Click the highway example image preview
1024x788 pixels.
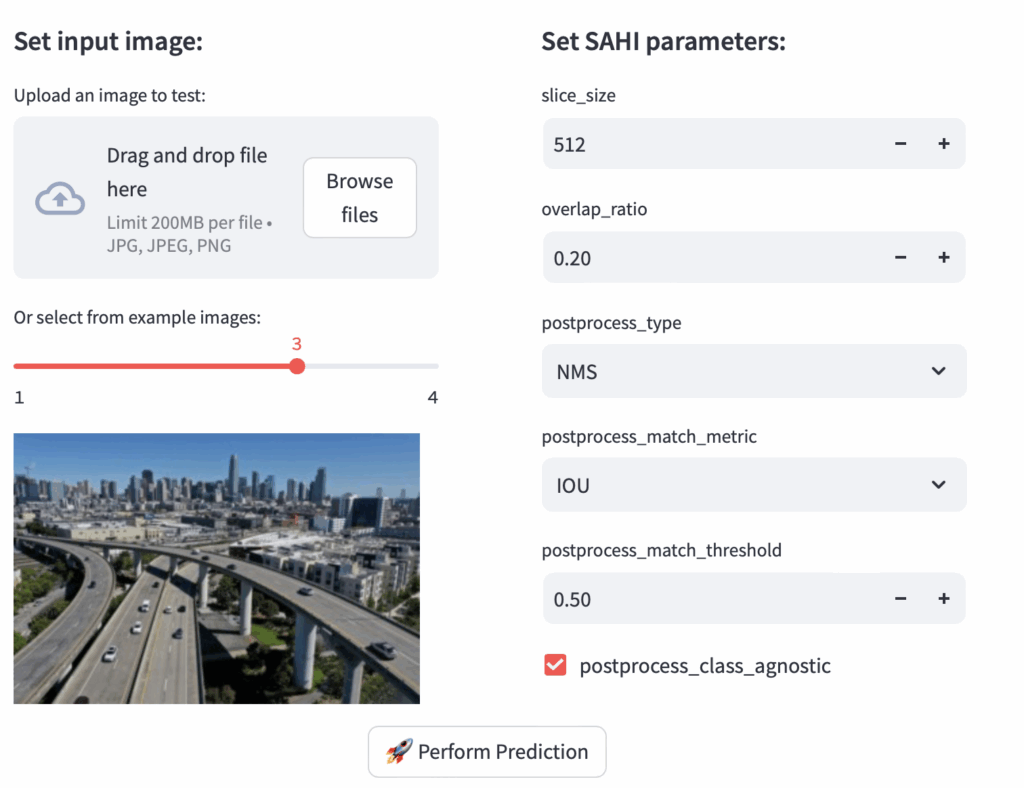coord(216,568)
